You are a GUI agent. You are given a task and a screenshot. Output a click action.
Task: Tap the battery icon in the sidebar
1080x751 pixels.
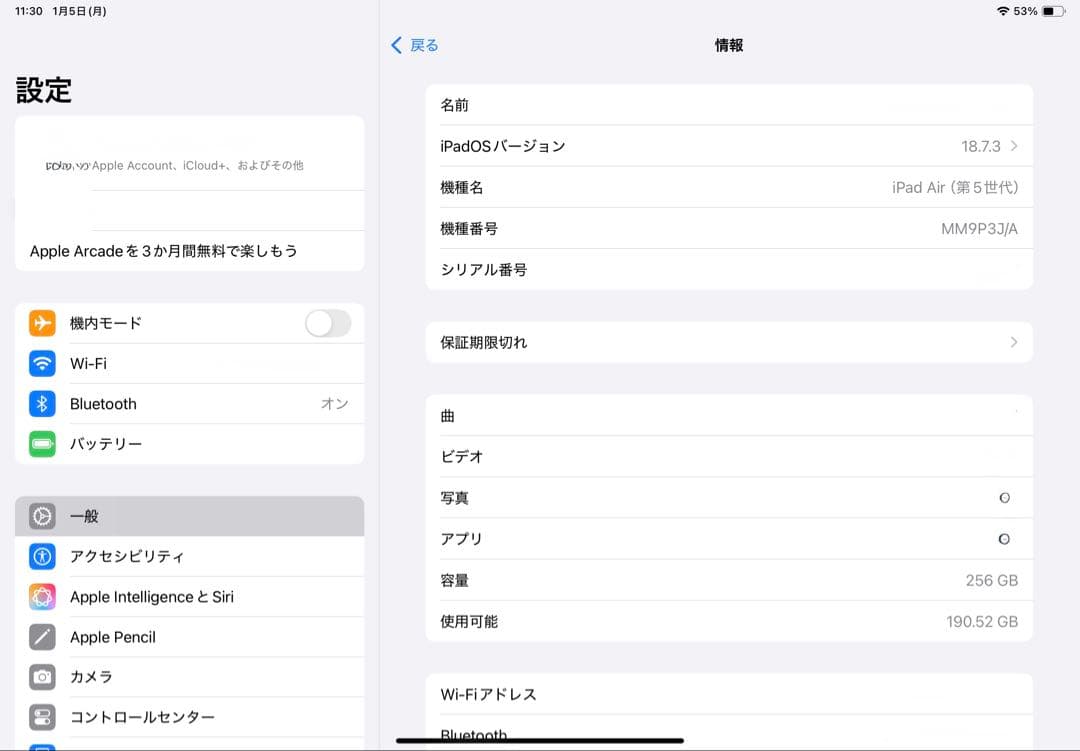[41, 443]
